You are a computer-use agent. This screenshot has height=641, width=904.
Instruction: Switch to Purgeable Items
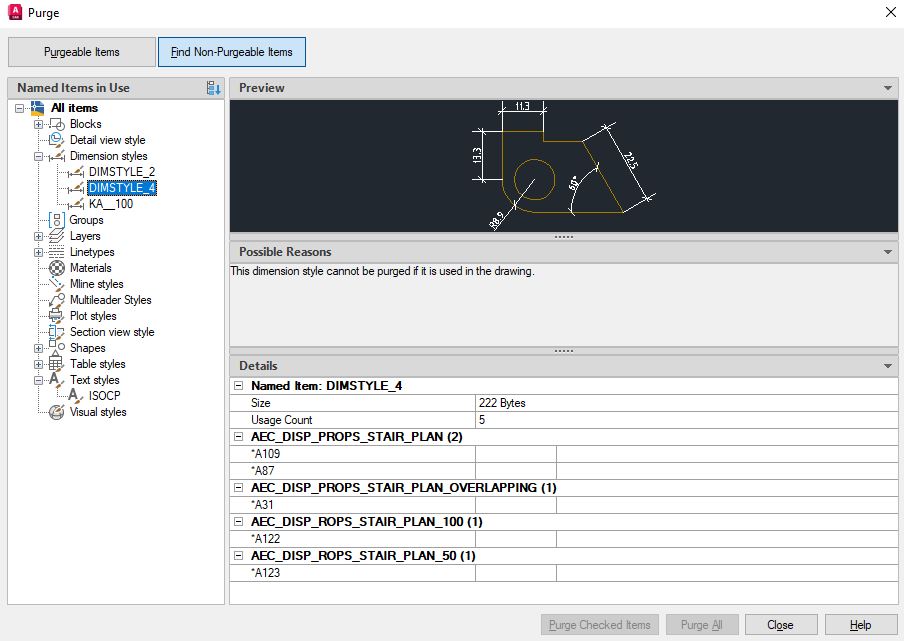pyautogui.click(x=81, y=51)
